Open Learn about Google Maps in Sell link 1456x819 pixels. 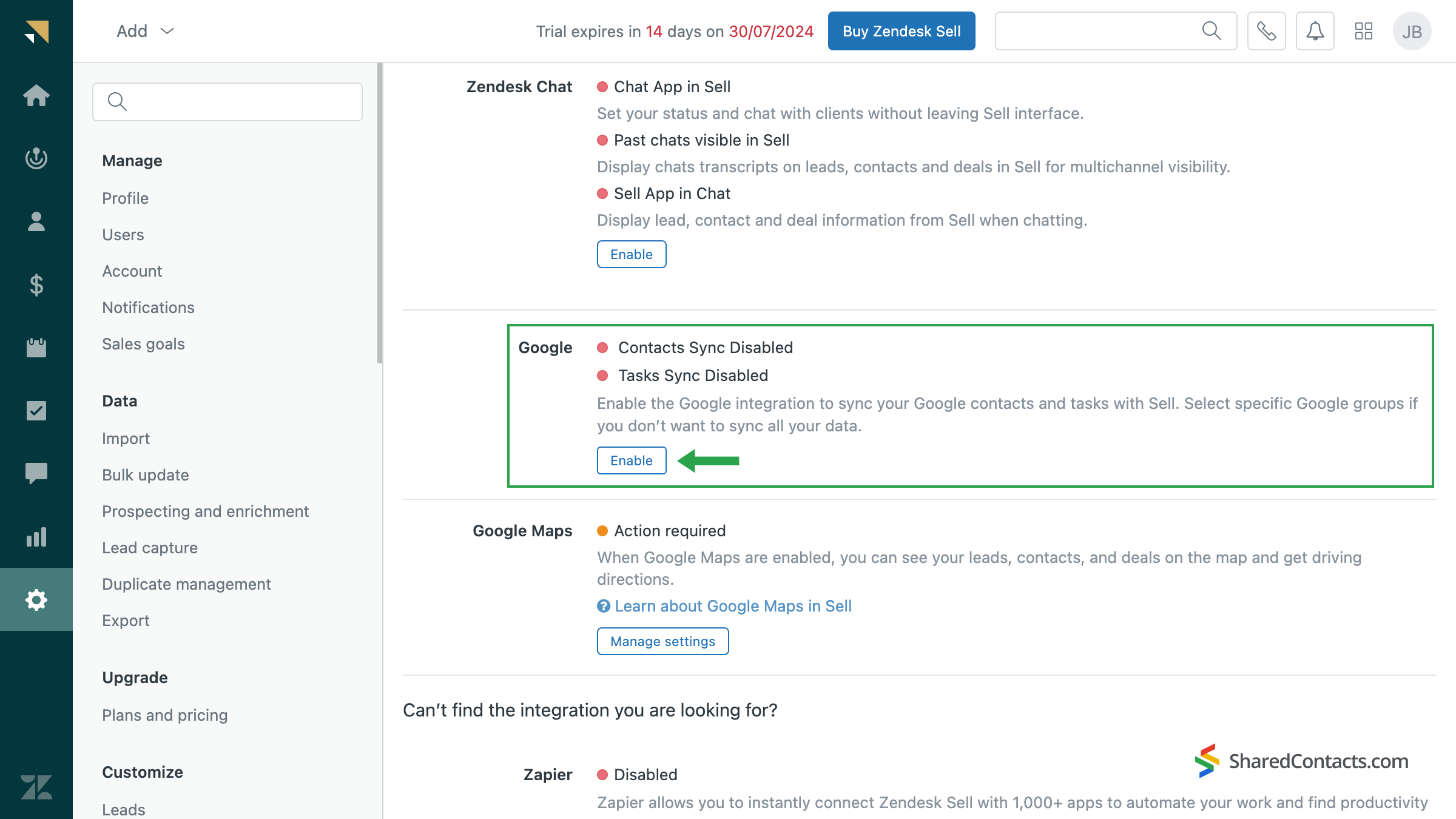coord(733,606)
